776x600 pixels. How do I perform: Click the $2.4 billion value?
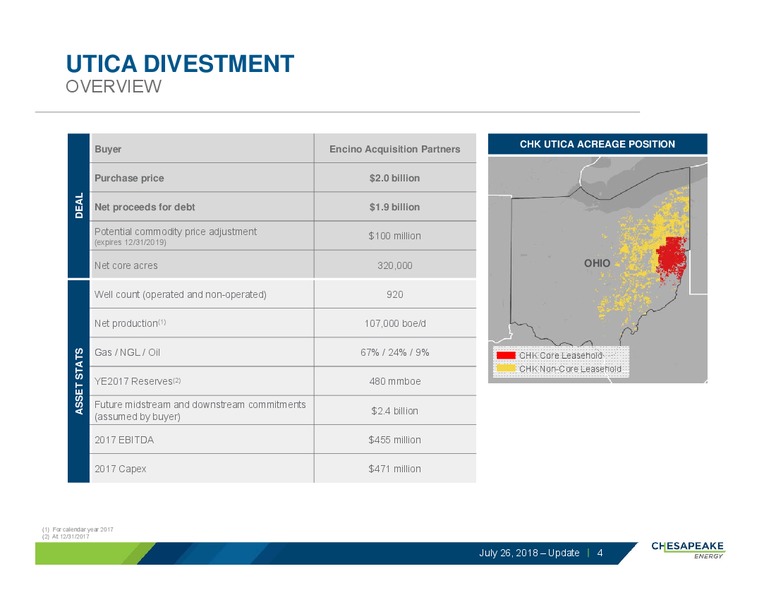(394, 411)
